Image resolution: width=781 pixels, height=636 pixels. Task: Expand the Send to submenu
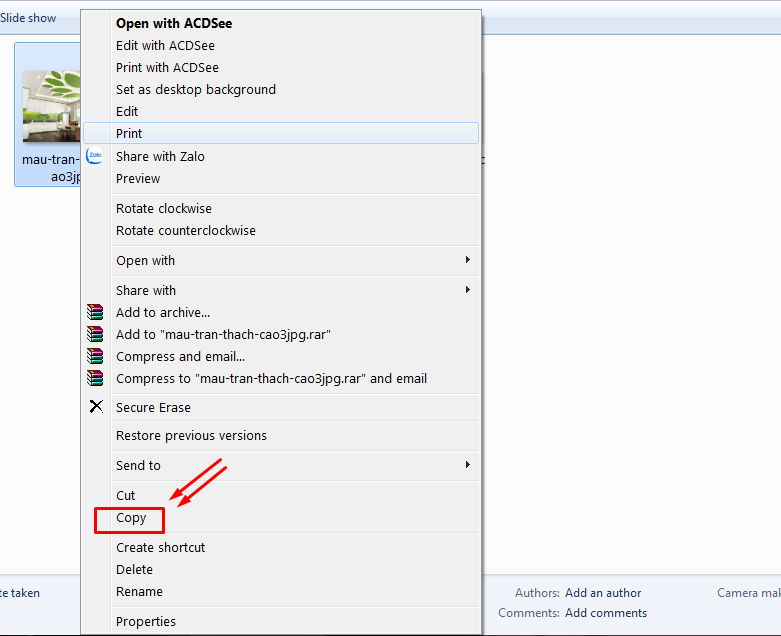[468, 466]
